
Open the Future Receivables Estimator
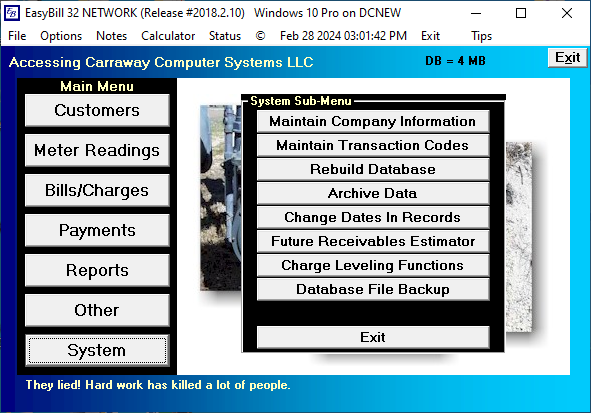point(373,241)
